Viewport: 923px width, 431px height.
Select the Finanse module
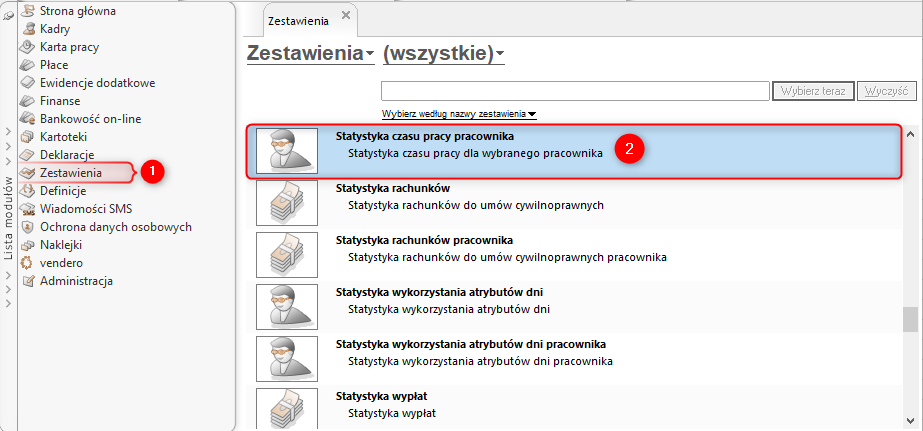click(60, 101)
